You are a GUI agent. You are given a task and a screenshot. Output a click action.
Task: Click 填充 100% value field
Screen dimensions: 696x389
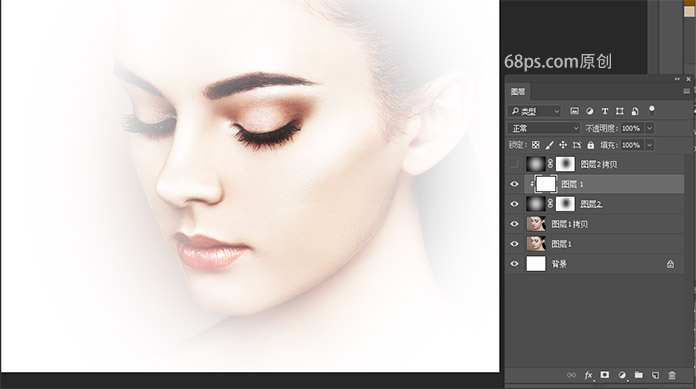(x=632, y=145)
